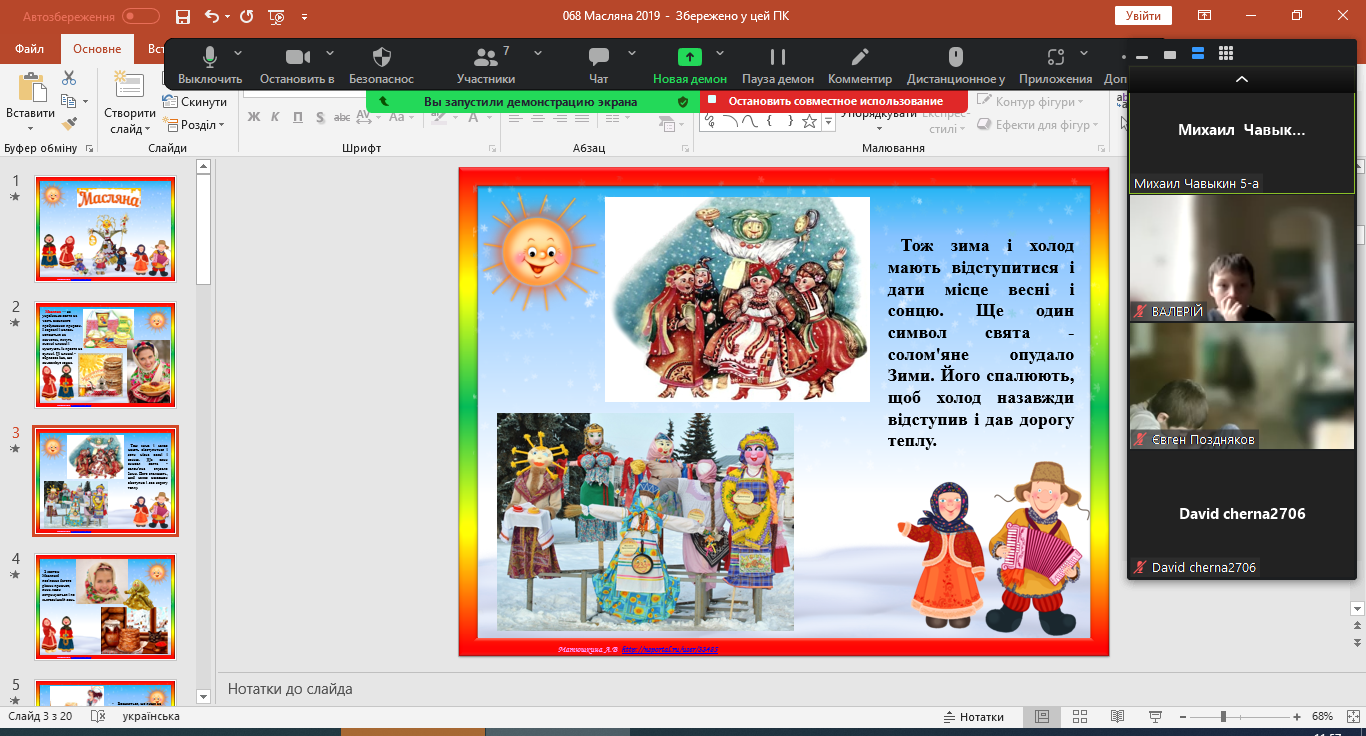This screenshot has height=736, width=1366.
Task: Select slide 1 thumbnail Масляна
Action: pos(106,230)
